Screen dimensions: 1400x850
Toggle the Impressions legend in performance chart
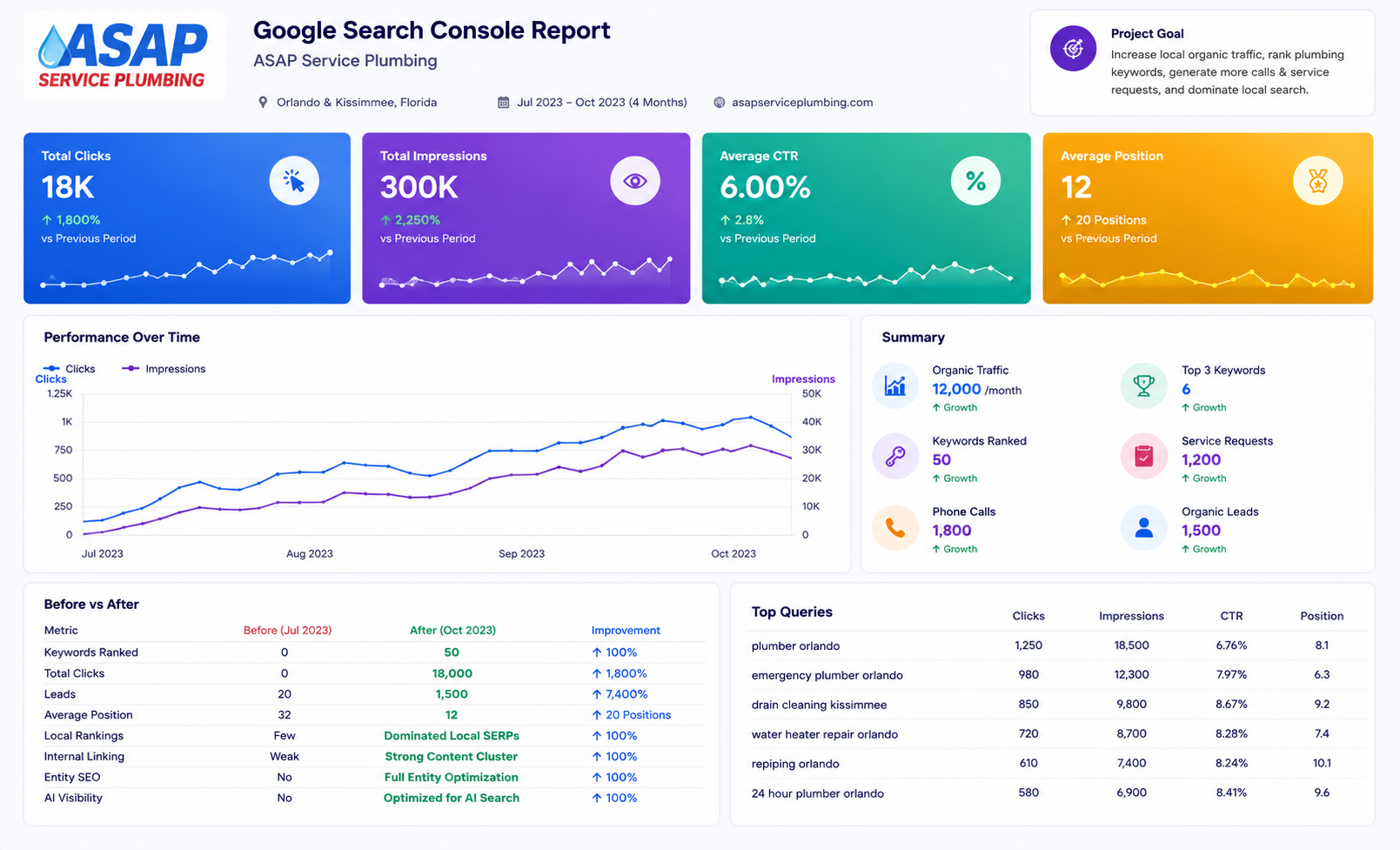click(164, 369)
